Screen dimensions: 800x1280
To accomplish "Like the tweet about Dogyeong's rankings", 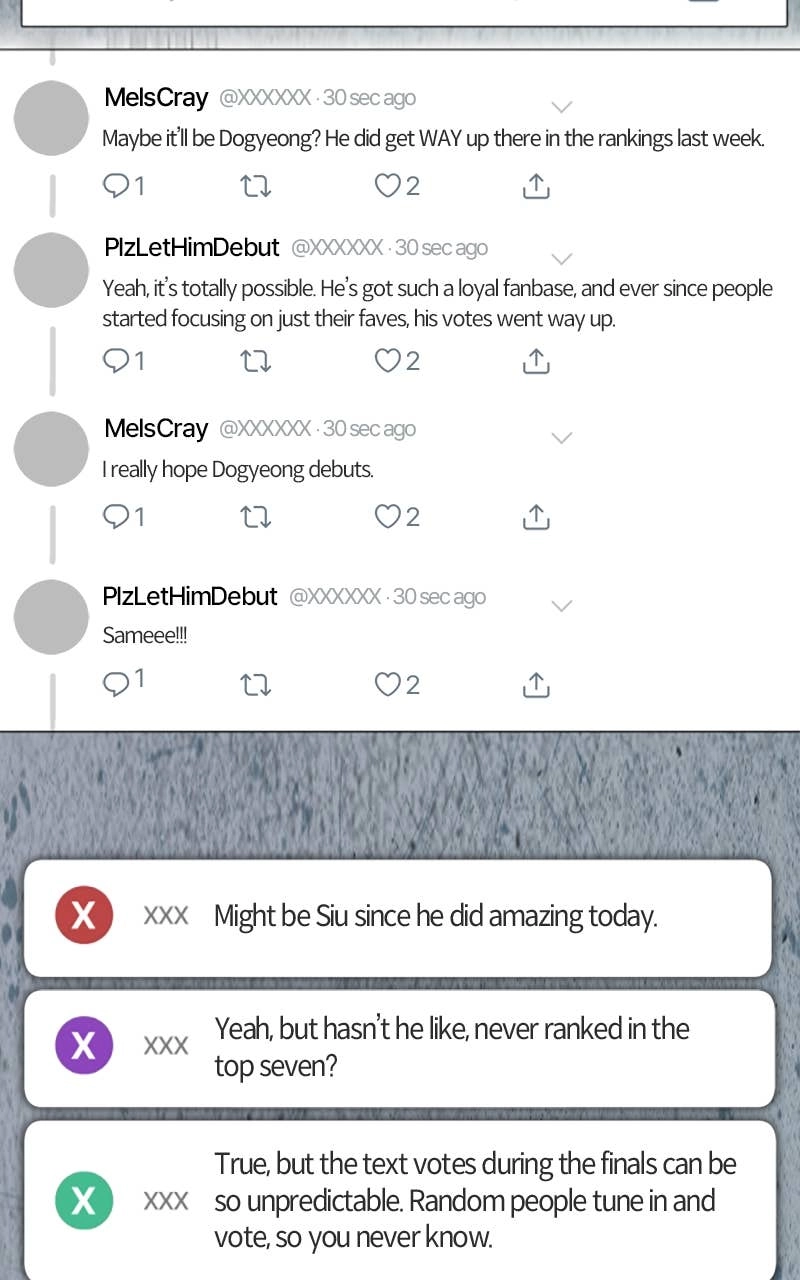I will [397, 186].
